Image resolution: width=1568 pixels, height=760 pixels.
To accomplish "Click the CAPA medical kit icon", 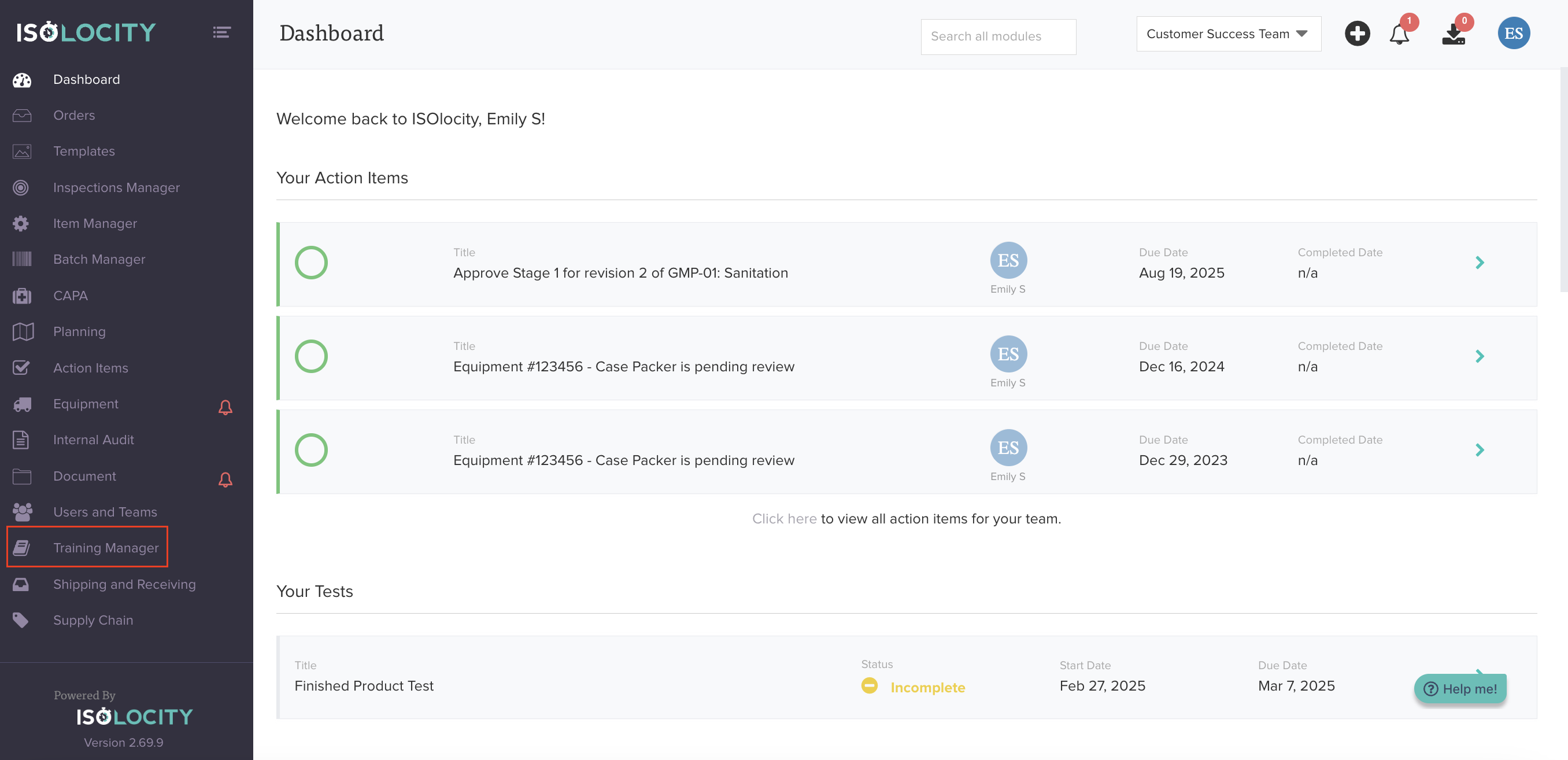I will point(22,296).
